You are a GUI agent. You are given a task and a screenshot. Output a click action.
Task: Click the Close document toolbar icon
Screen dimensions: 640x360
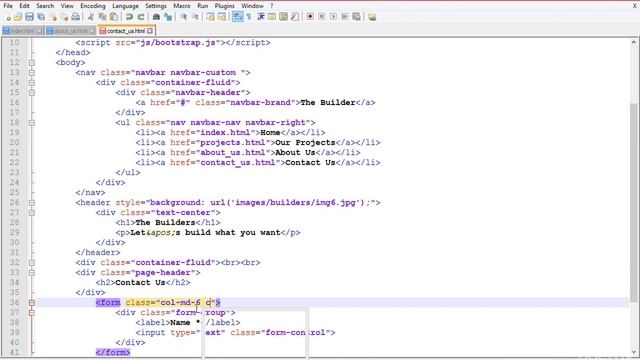[53, 17]
